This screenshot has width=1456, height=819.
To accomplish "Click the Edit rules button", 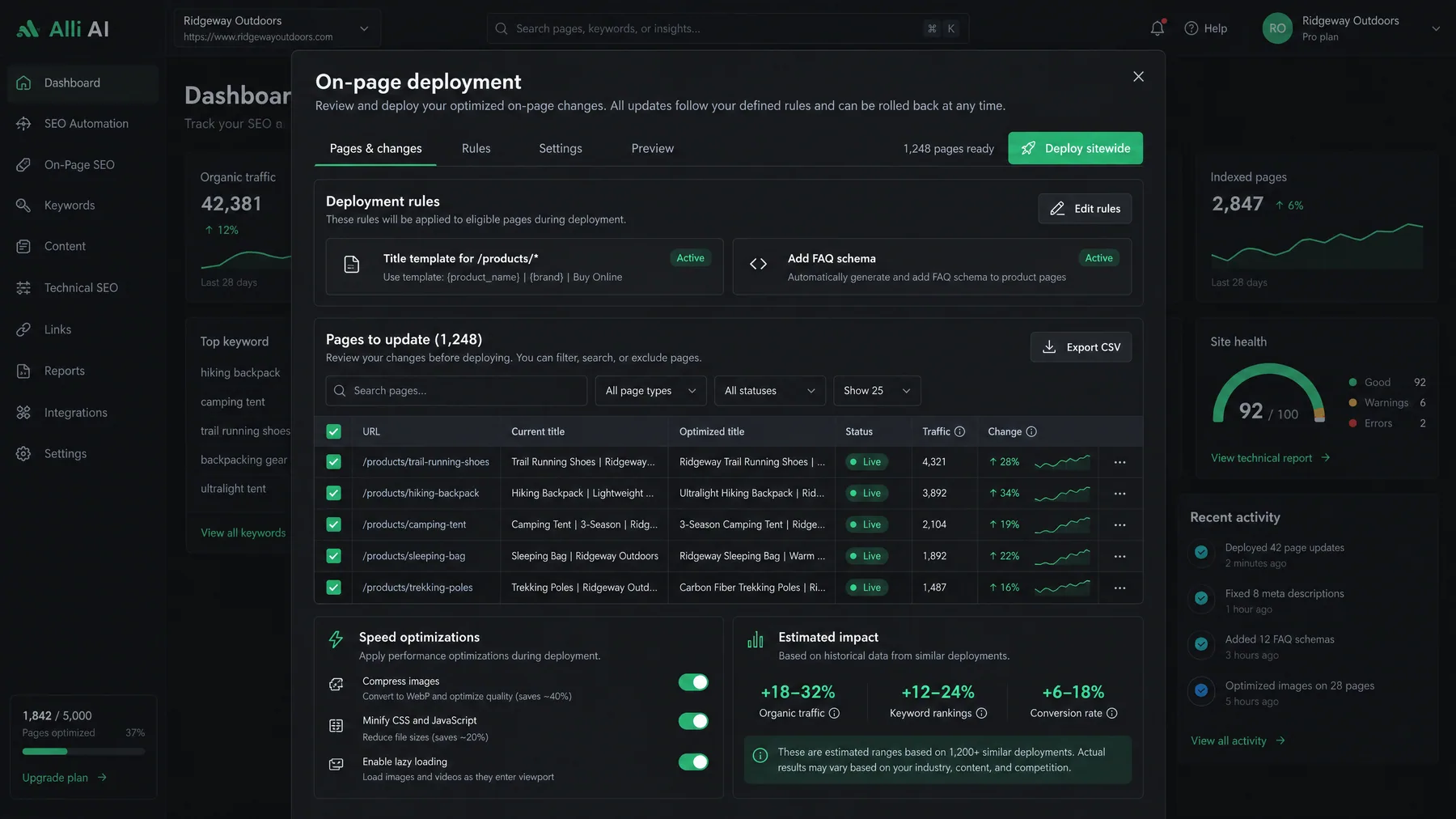I will 1085,209.
